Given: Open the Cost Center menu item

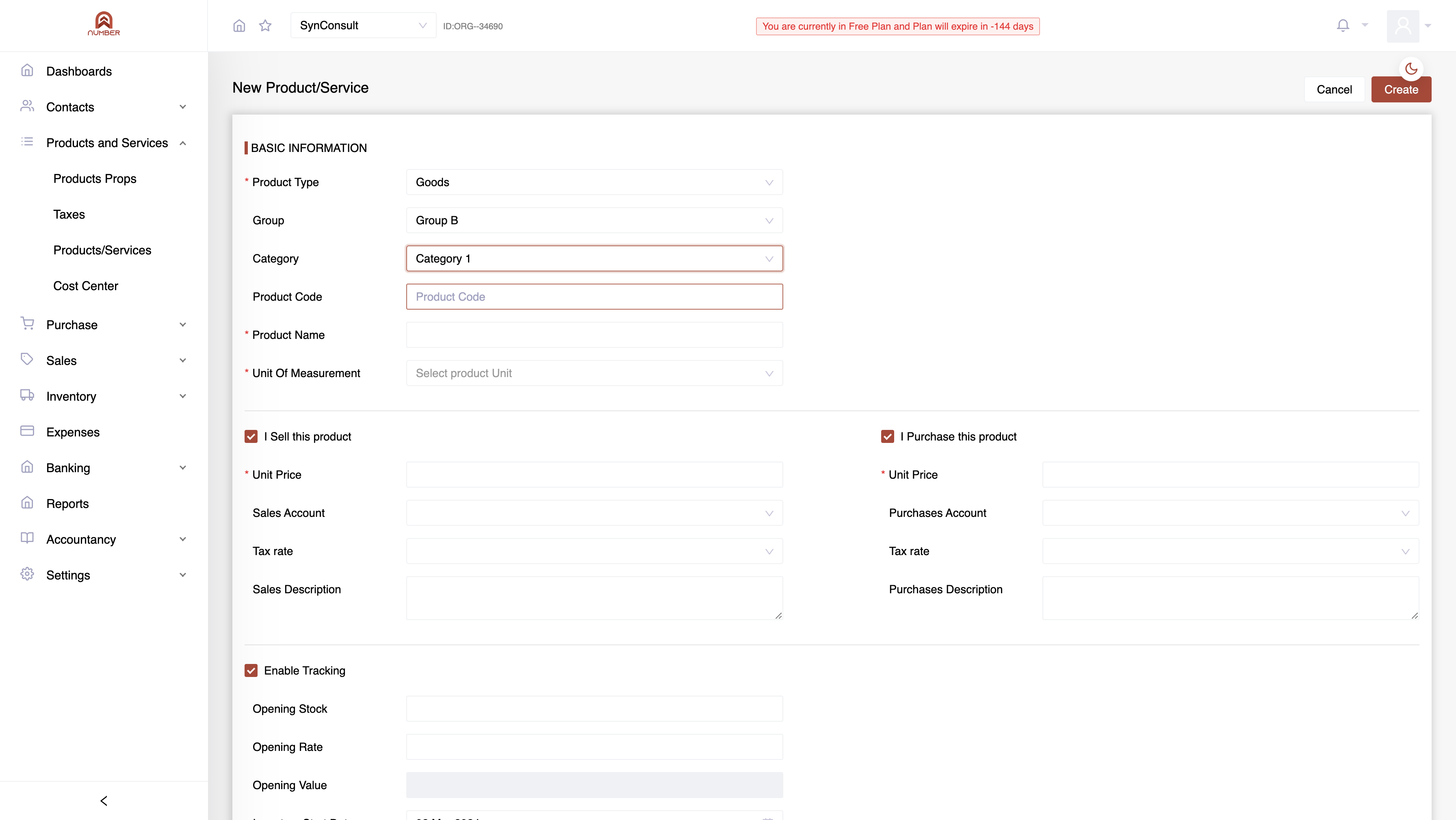Looking at the screenshot, I should [86, 286].
